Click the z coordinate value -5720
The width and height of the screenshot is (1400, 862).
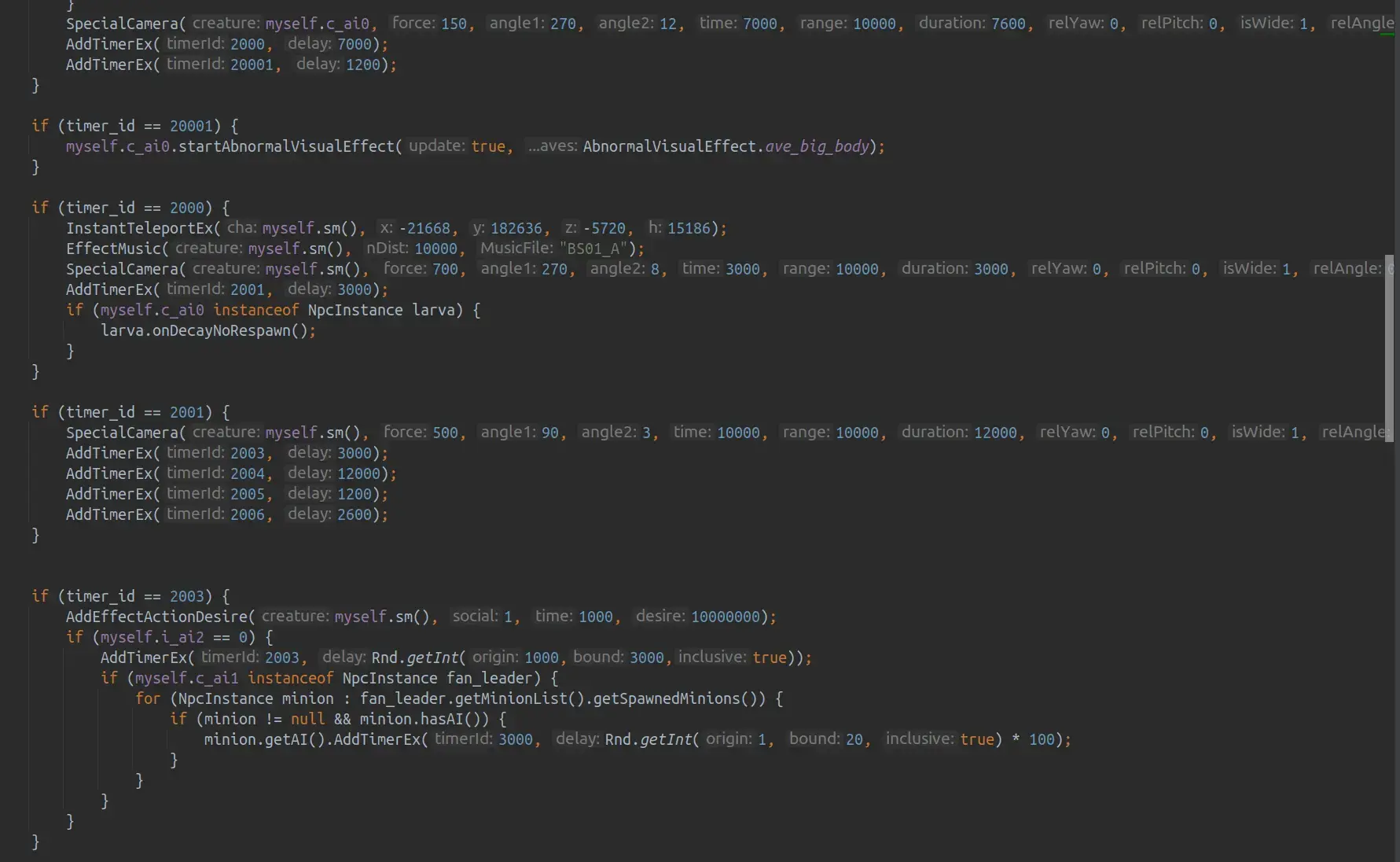[604, 228]
